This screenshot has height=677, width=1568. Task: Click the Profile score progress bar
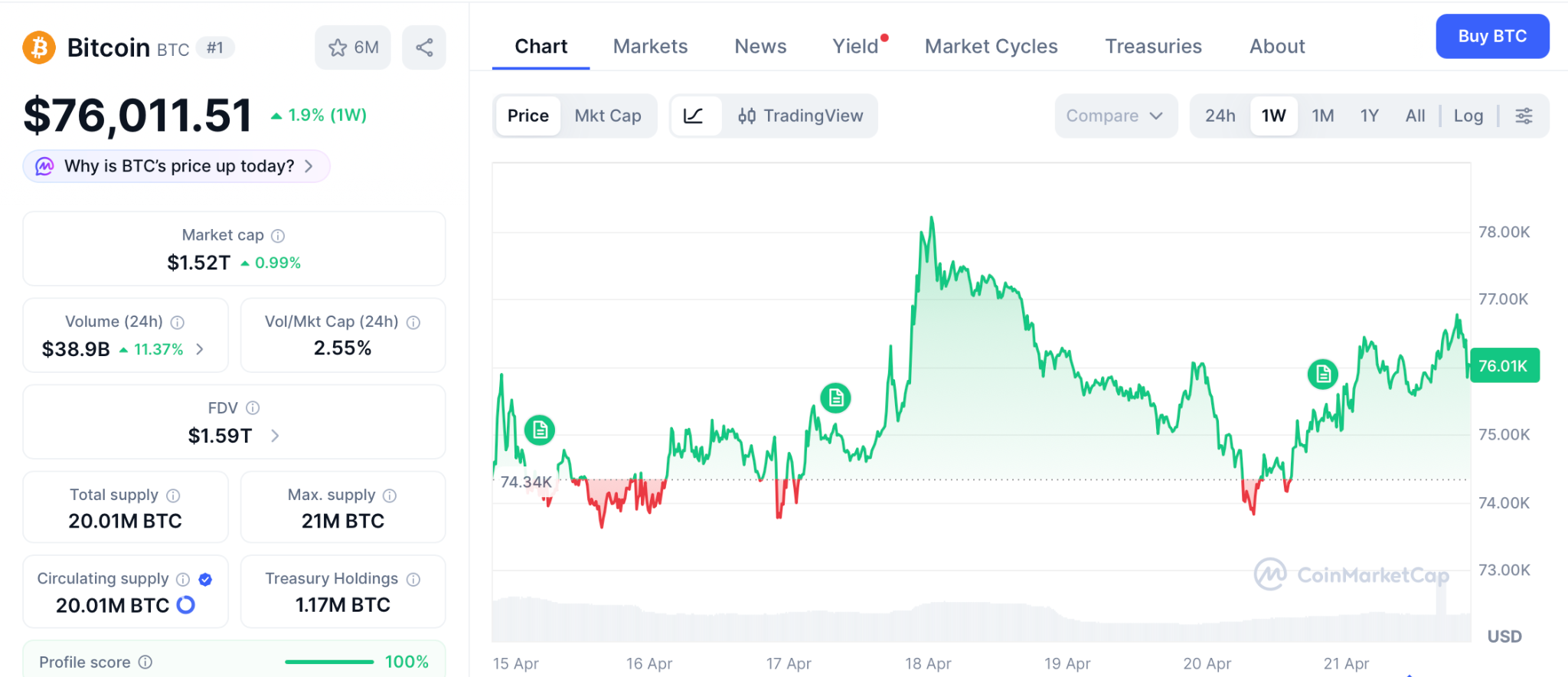pos(329,662)
